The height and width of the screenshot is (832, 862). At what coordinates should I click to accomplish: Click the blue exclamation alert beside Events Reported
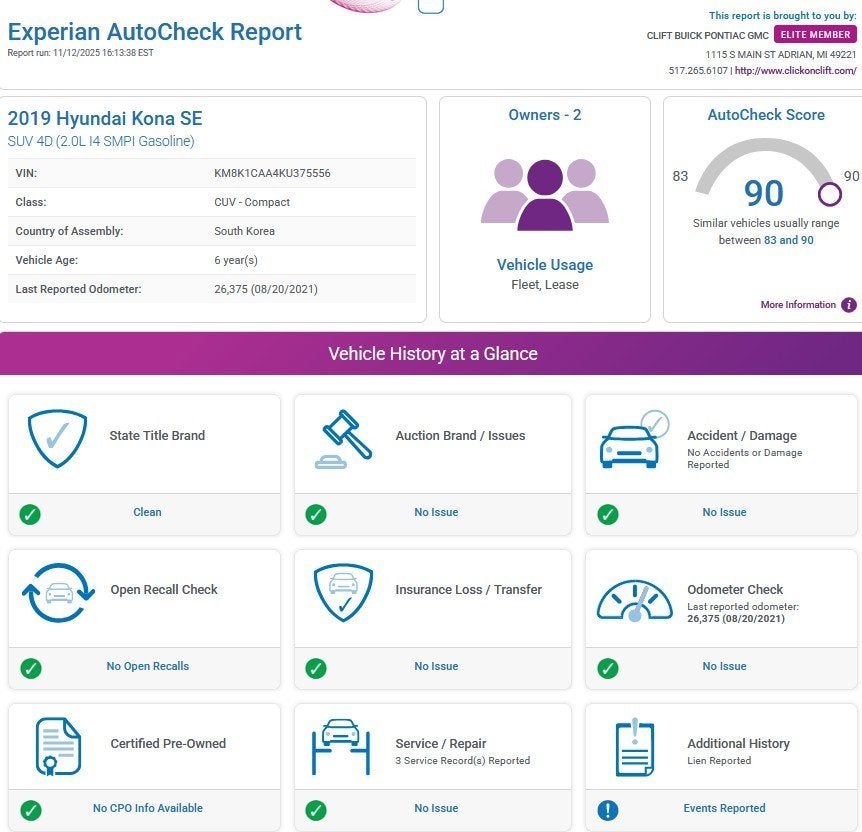[607, 810]
